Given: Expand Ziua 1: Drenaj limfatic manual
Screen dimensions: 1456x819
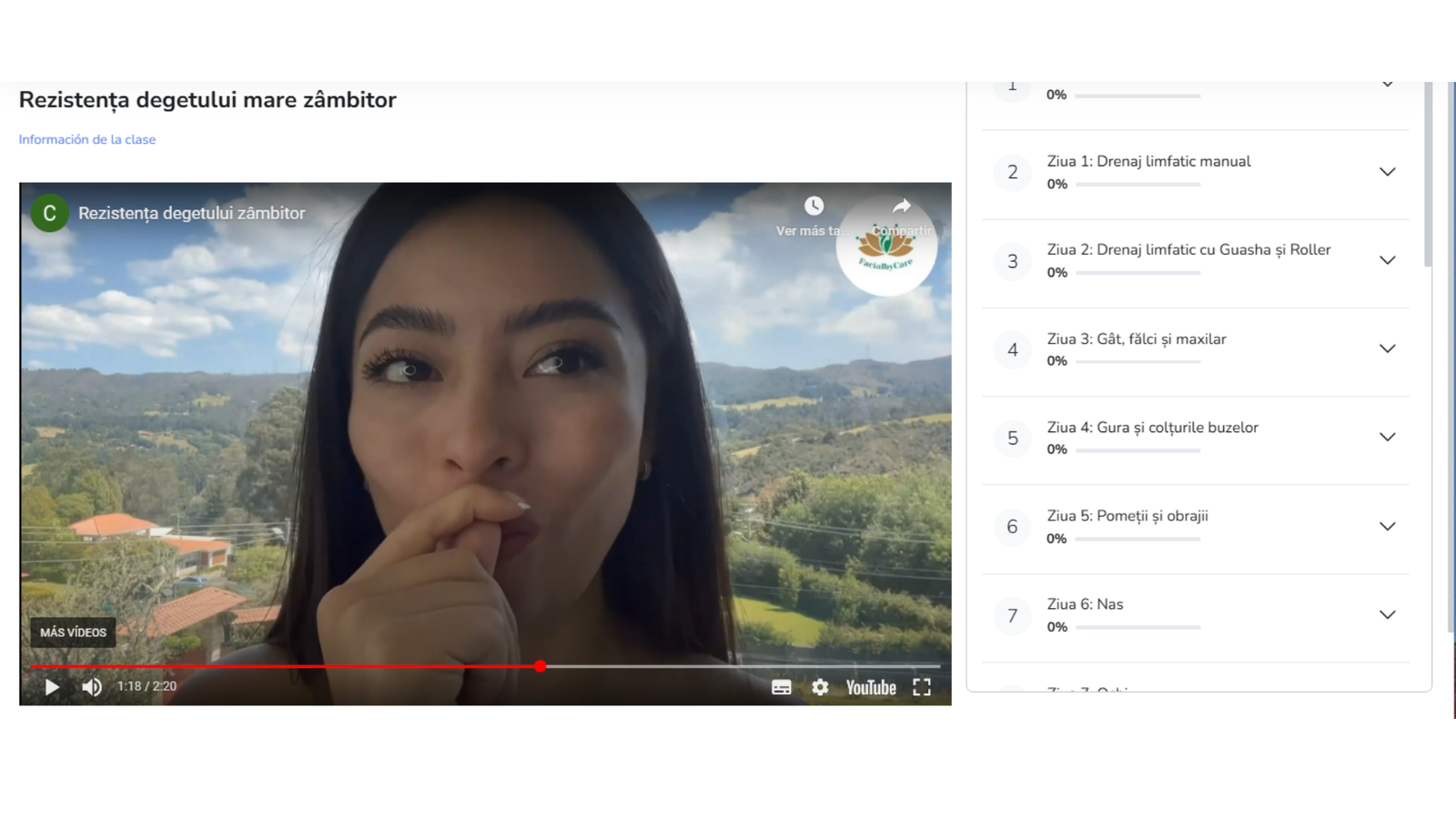Looking at the screenshot, I should [x=1387, y=172].
